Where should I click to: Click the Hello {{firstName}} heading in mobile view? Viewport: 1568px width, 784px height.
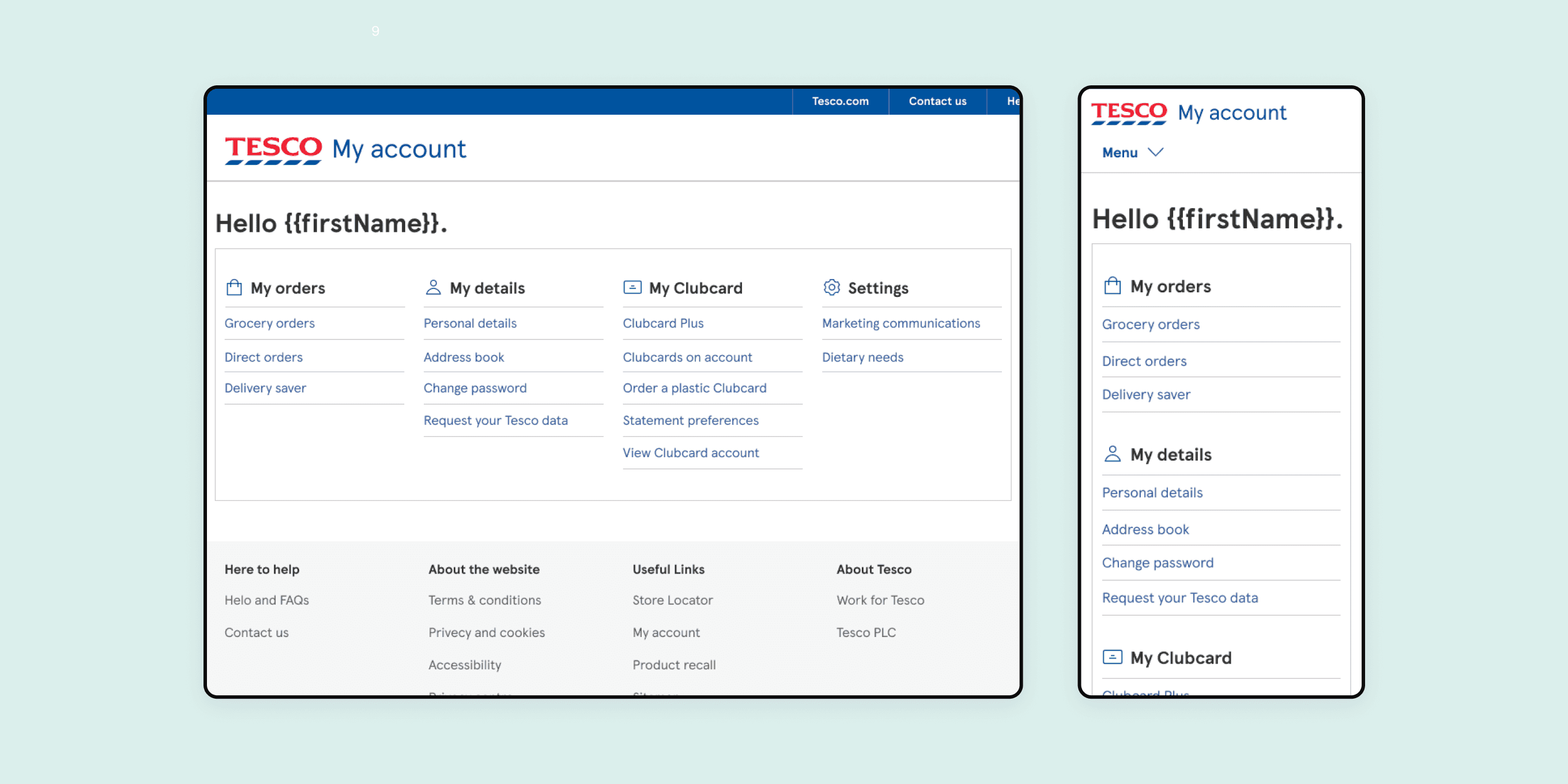[1218, 219]
